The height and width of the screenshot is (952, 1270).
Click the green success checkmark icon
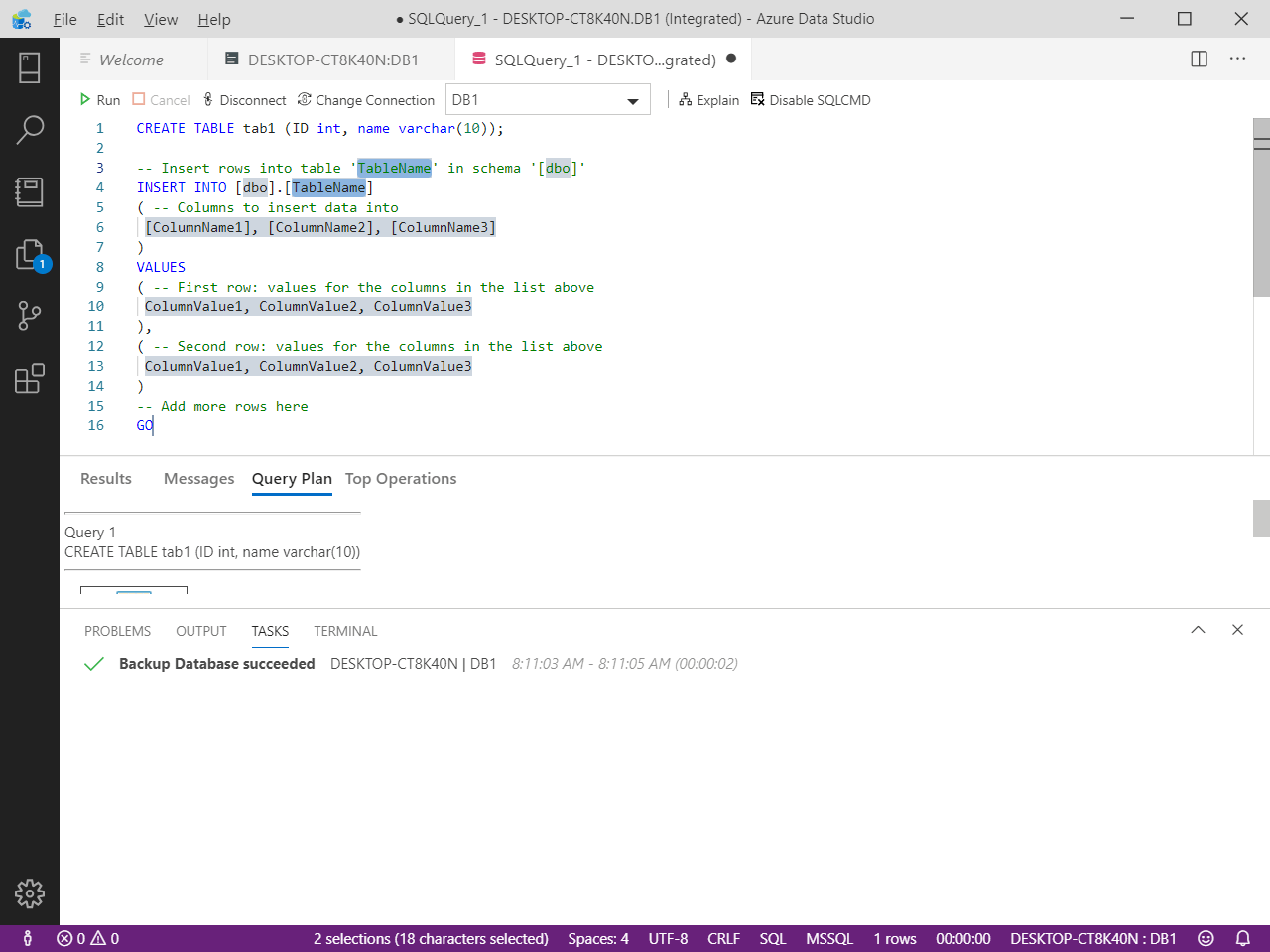point(94,664)
